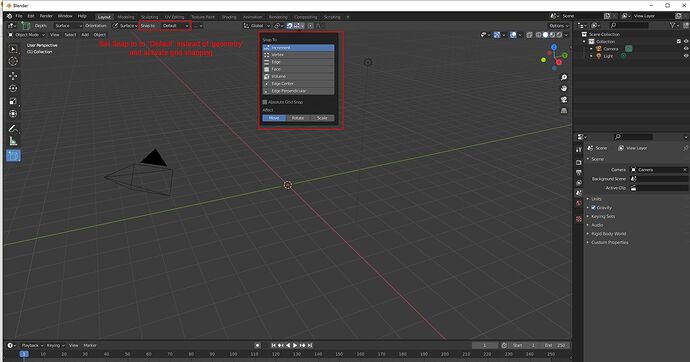
Task: Toggle auto keying record button
Action: coord(257,346)
